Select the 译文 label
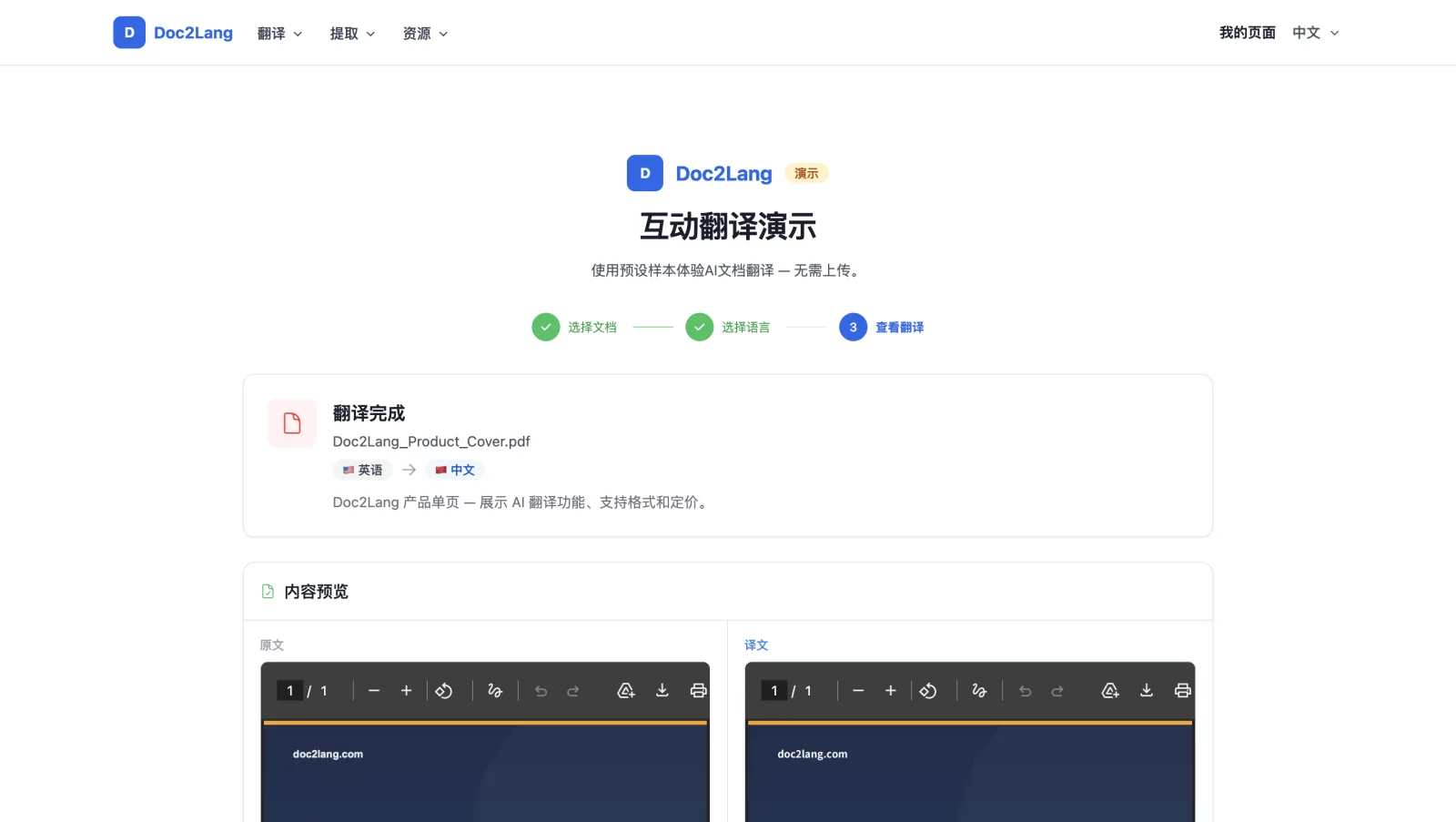The height and width of the screenshot is (822, 1456). click(756, 644)
